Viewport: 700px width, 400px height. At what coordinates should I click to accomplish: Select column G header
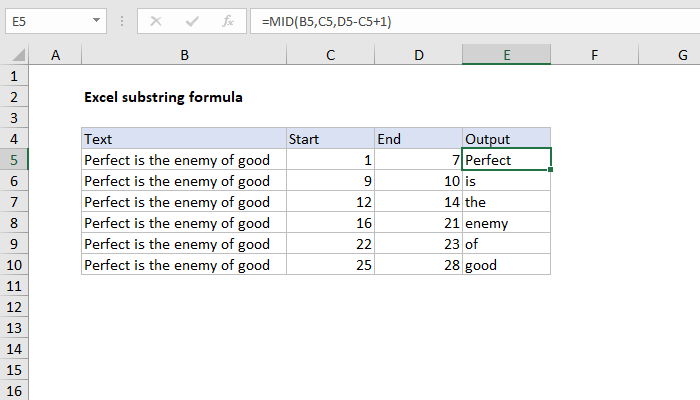pos(670,55)
